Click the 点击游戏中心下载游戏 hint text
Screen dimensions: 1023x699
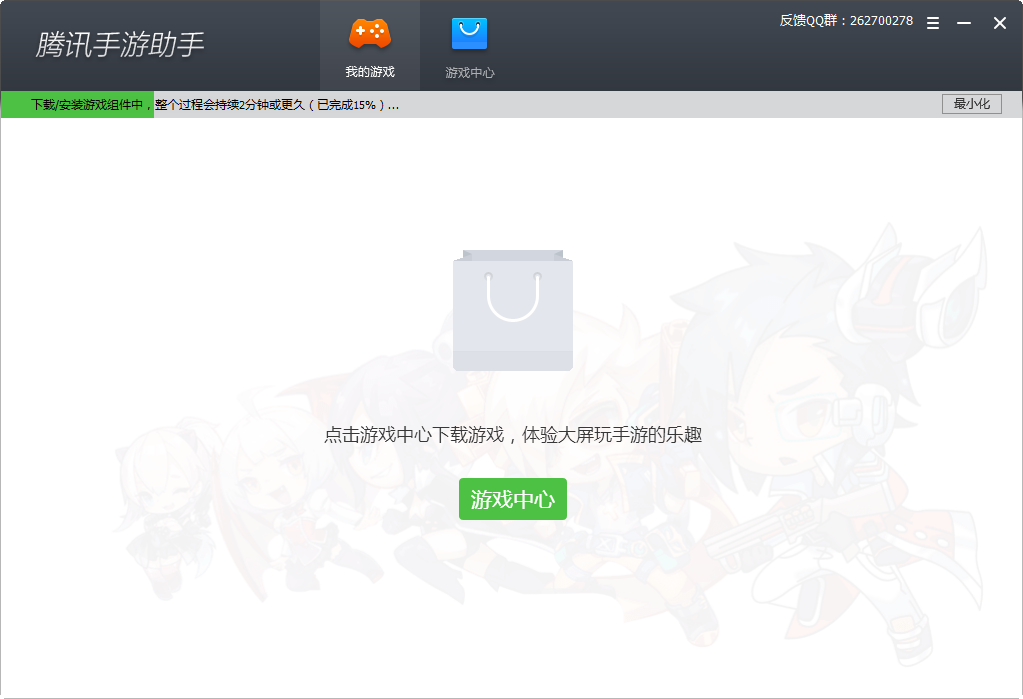point(513,435)
